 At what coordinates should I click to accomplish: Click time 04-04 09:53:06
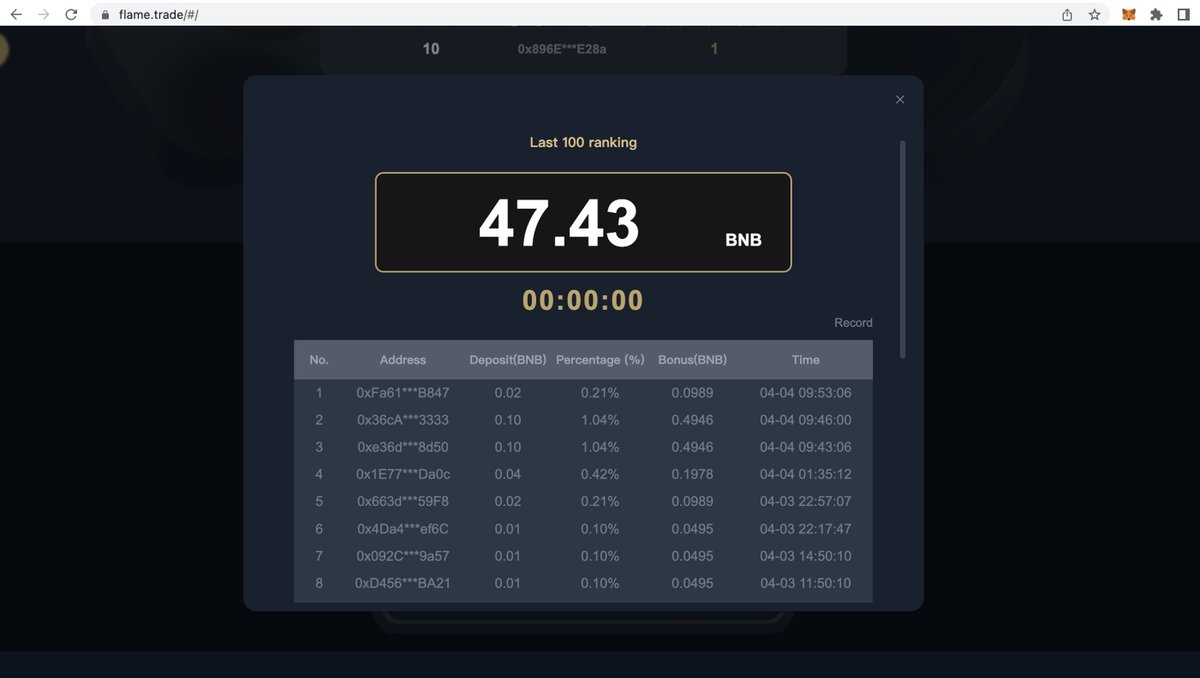805,393
